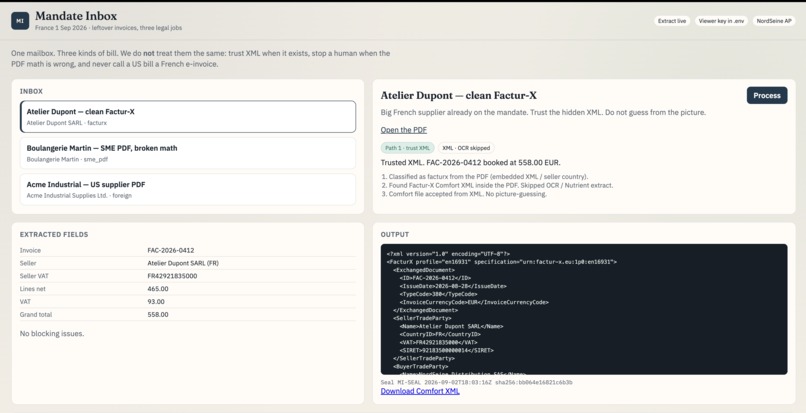Click the XML OCR skipped tag
The image size is (806, 413).
click(466, 148)
